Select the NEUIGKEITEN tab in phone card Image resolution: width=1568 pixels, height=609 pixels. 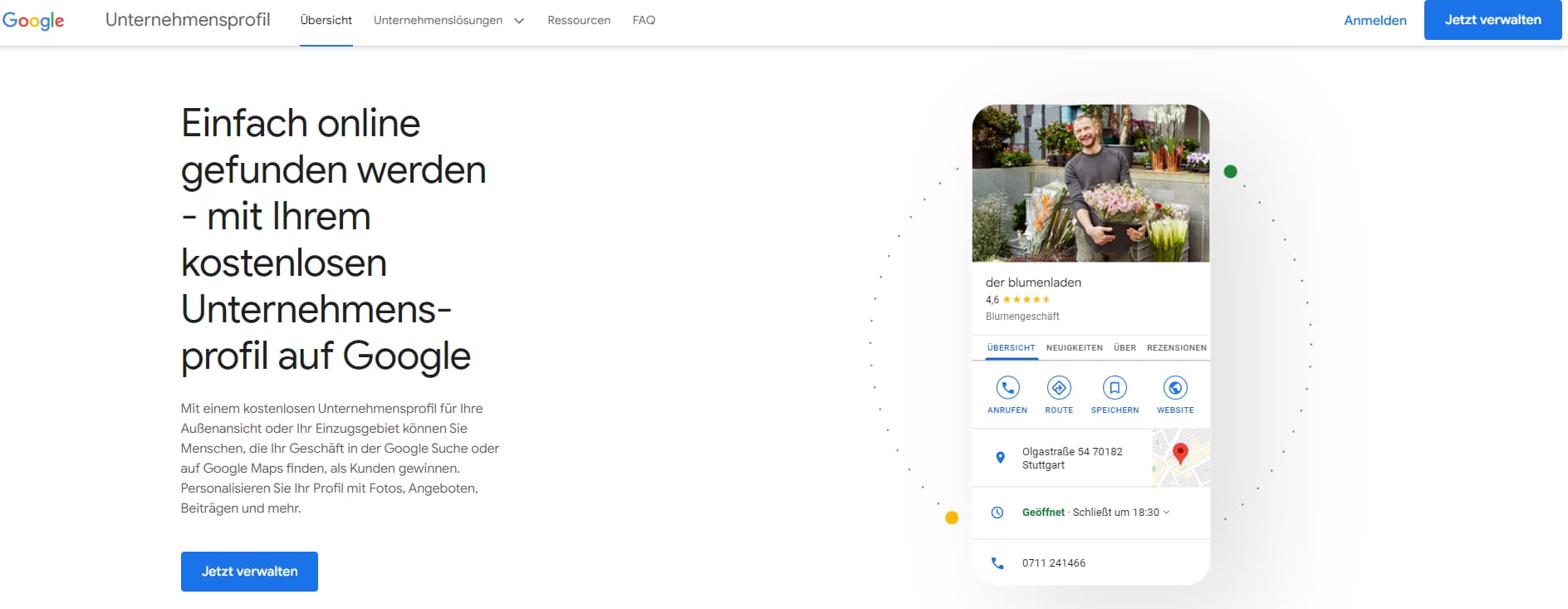[x=1075, y=348]
